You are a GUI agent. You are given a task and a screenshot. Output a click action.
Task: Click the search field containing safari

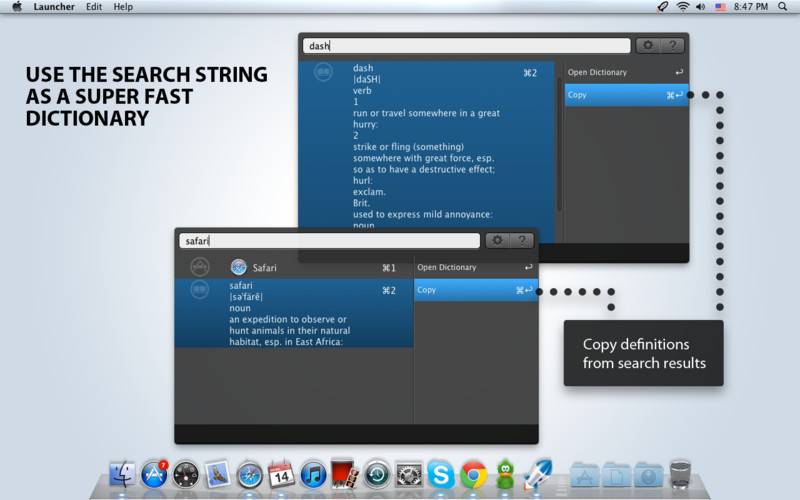tap(330, 241)
